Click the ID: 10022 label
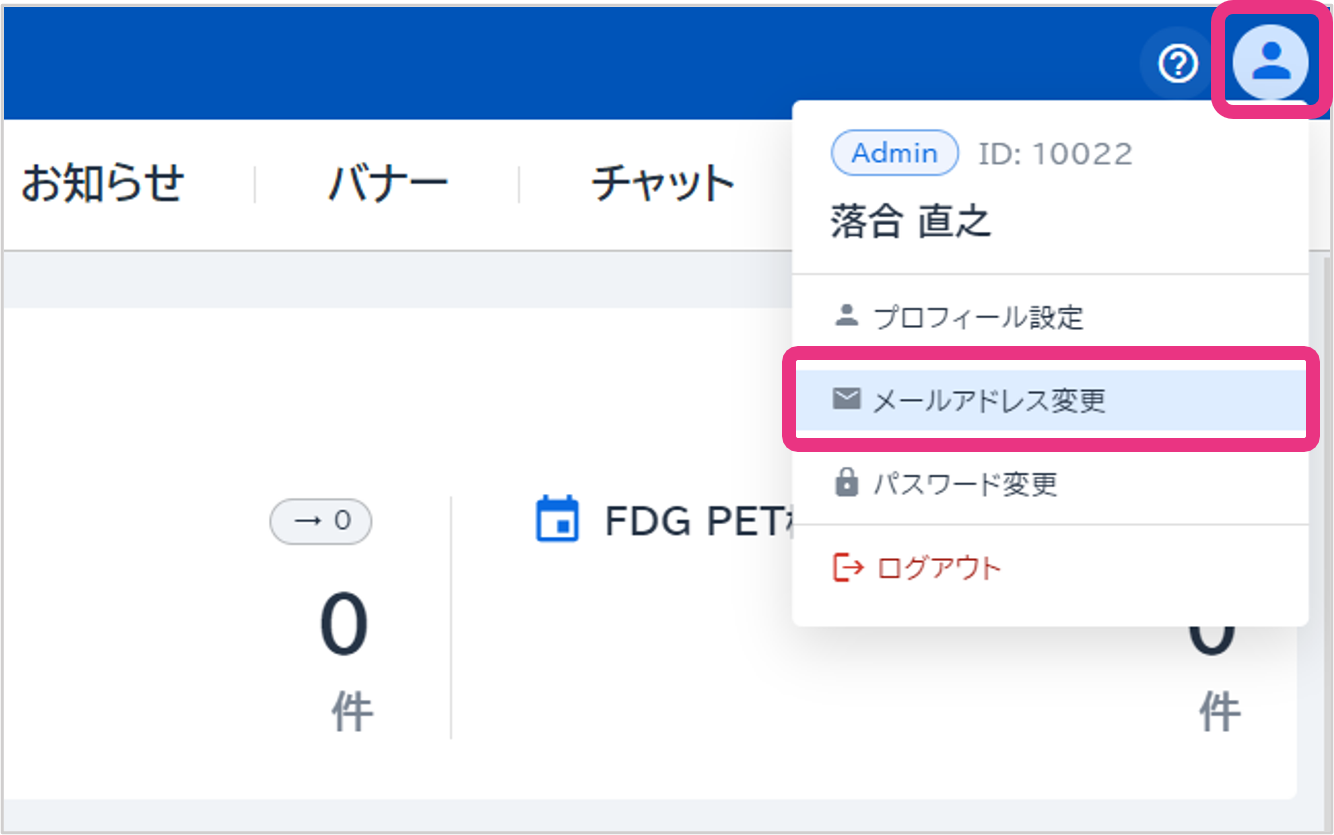The width and height of the screenshot is (1334, 835). pos(1054,154)
